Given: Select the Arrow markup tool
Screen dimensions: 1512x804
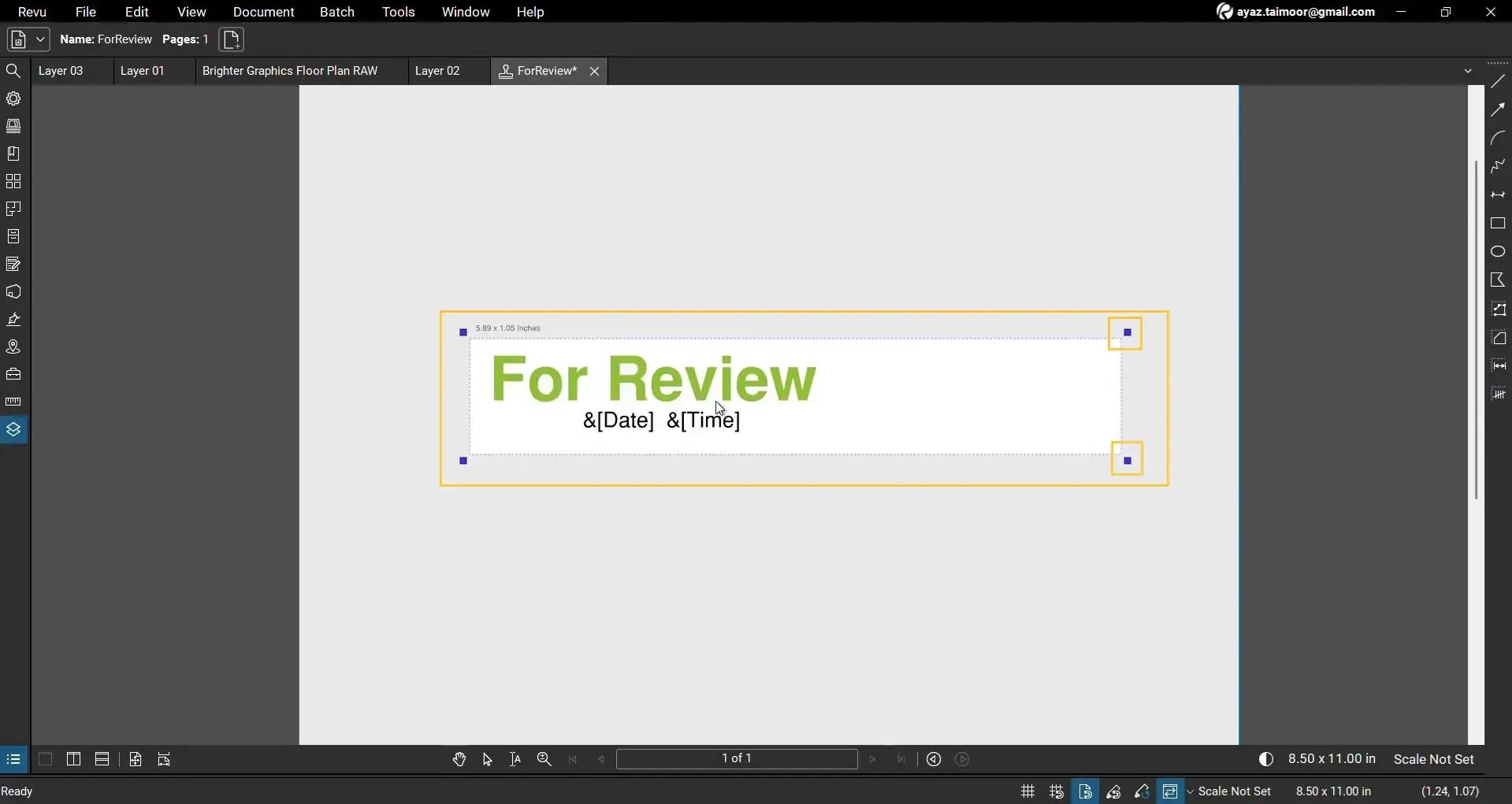Looking at the screenshot, I should click(1498, 109).
